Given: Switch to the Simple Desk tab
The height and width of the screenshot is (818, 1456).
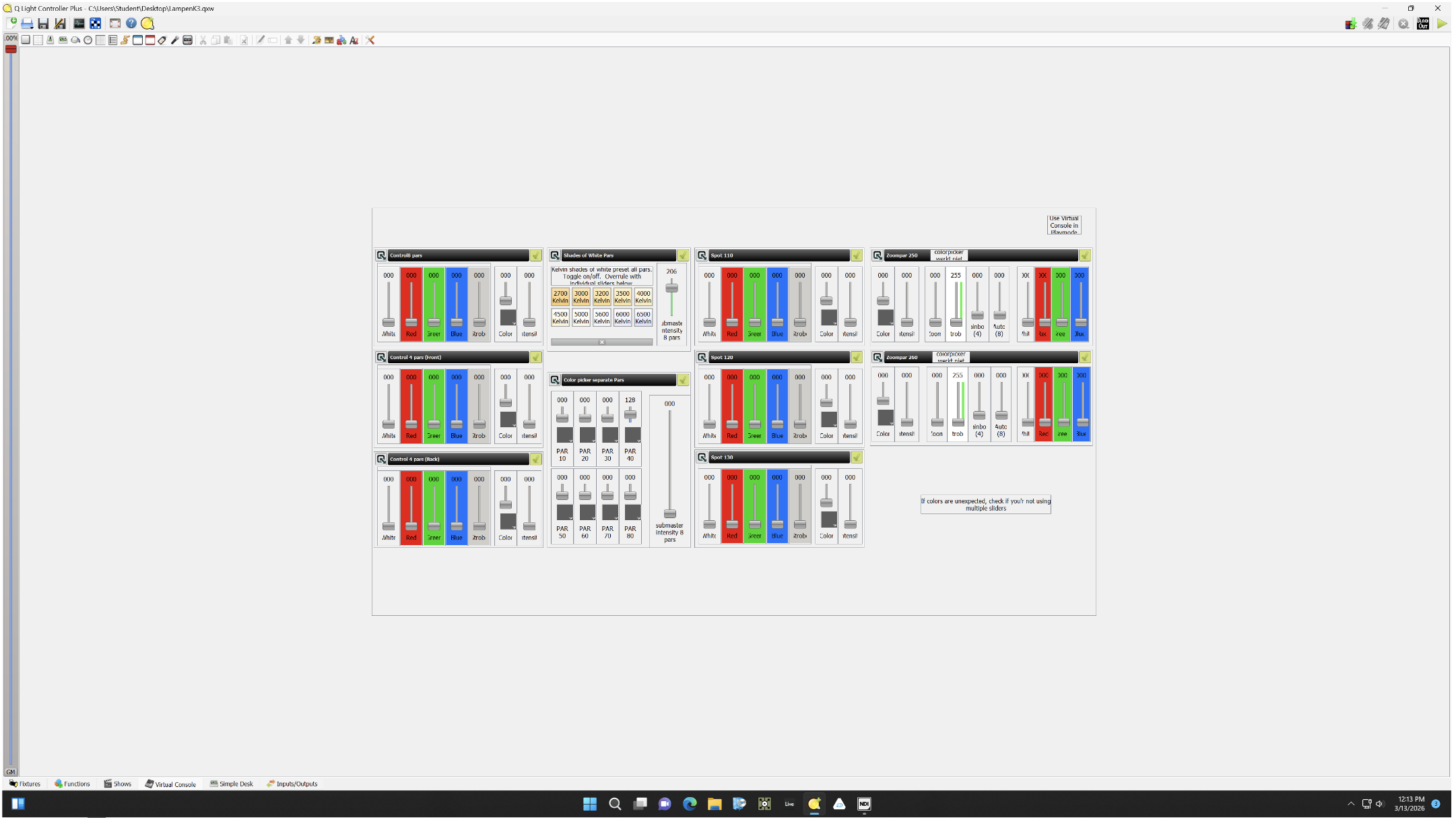Looking at the screenshot, I should (x=232, y=784).
